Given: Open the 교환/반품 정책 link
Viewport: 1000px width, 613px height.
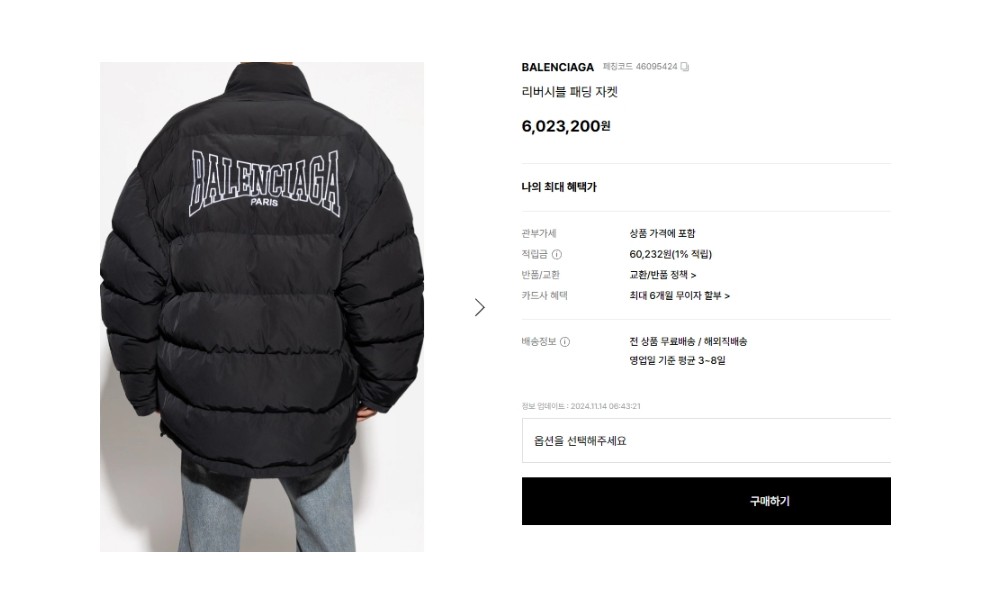Looking at the screenshot, I should (663, 275).
